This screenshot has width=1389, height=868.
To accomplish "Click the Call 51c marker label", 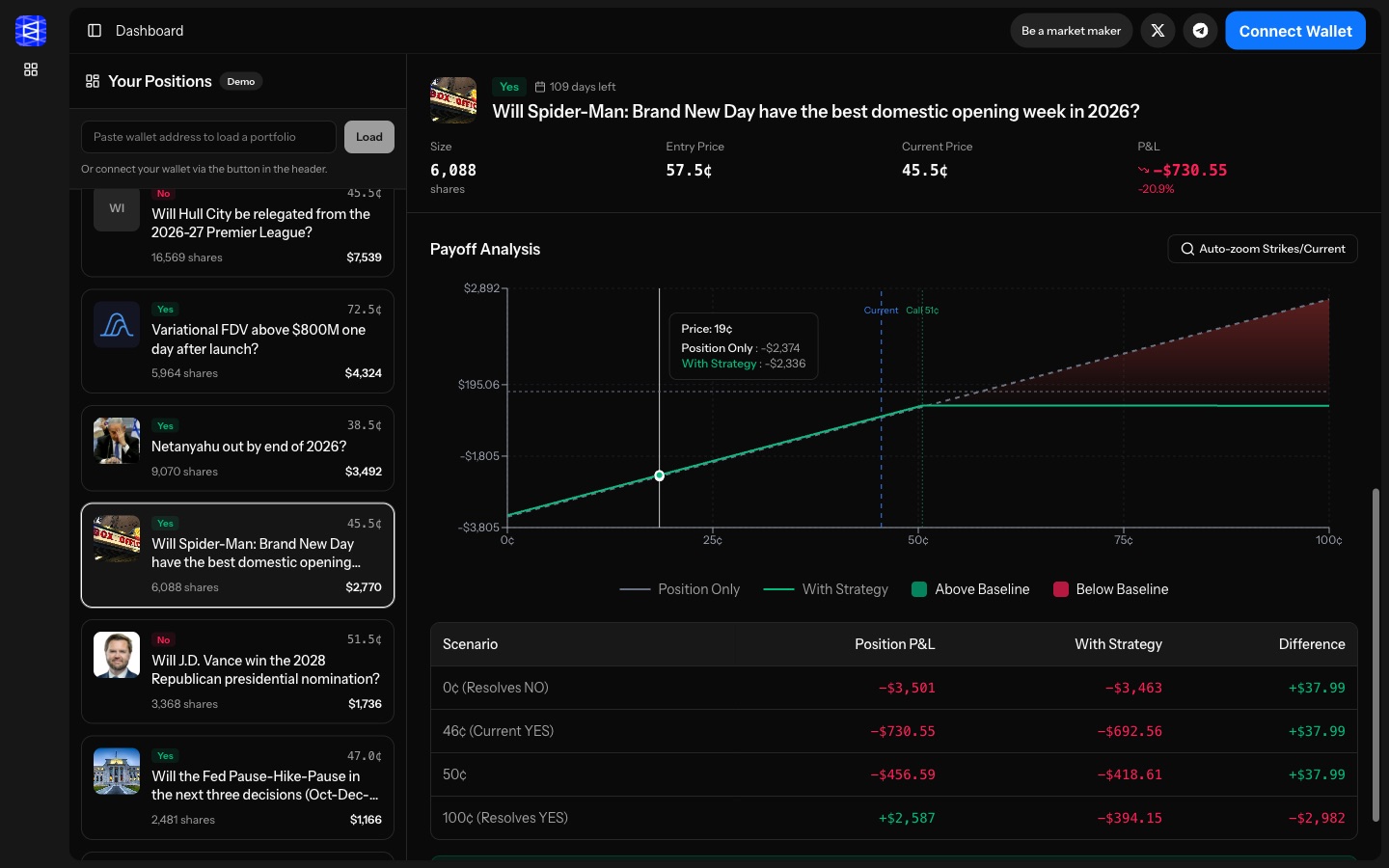I will point(922,311).
